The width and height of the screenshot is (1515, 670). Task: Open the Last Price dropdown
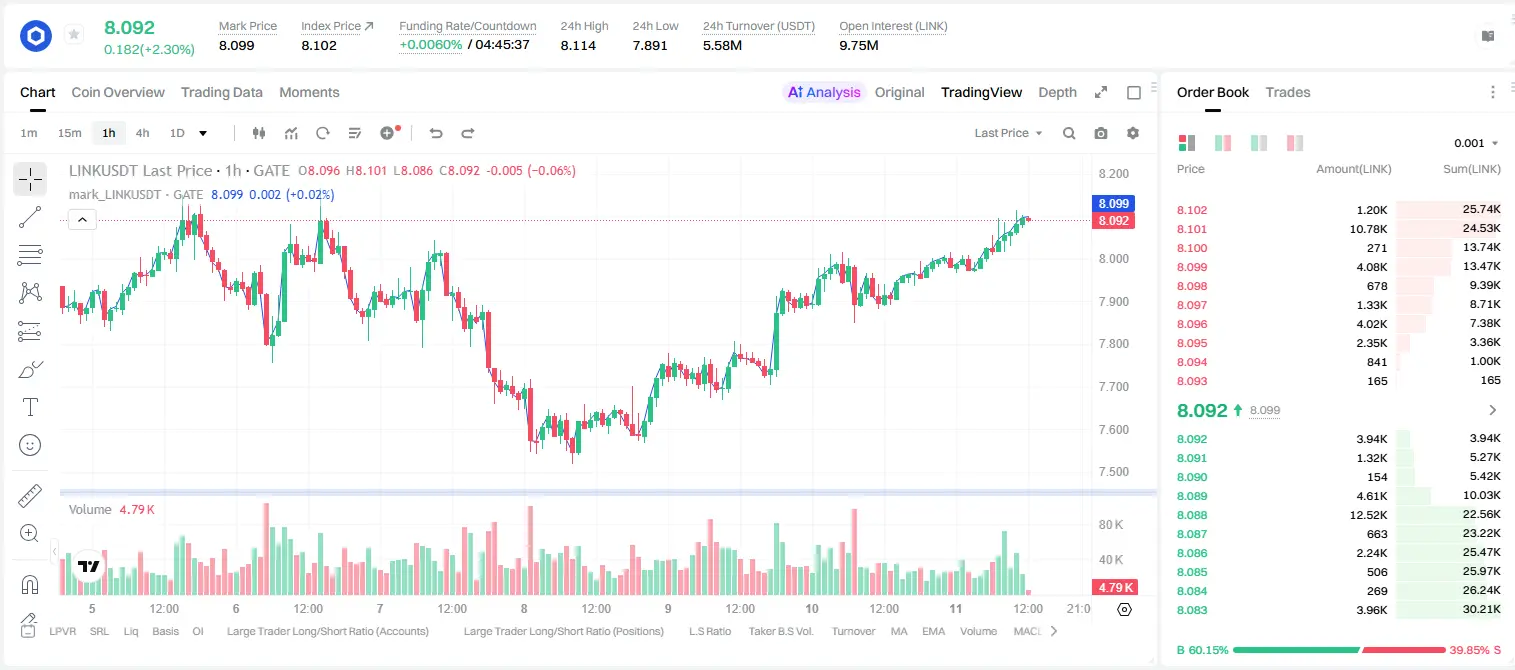coord(1008,133)
